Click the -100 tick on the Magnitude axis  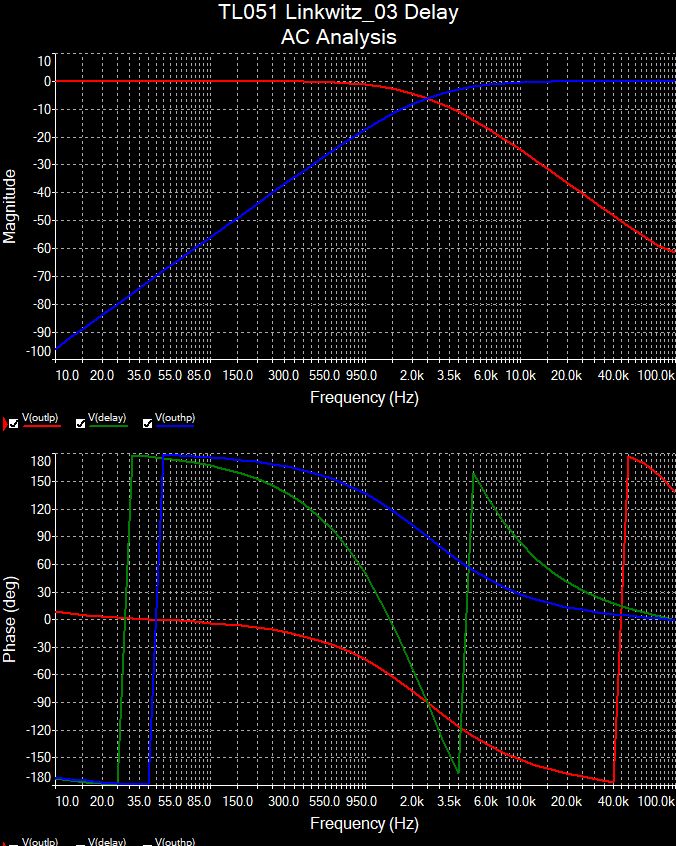[38, 351]
